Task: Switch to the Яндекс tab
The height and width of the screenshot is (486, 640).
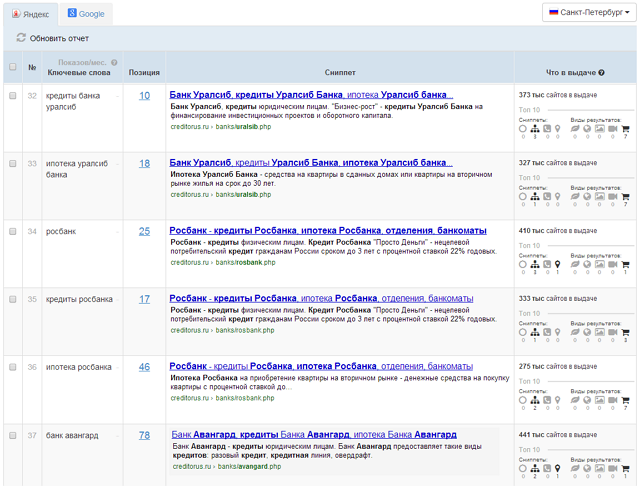Action: coord(29,14)
